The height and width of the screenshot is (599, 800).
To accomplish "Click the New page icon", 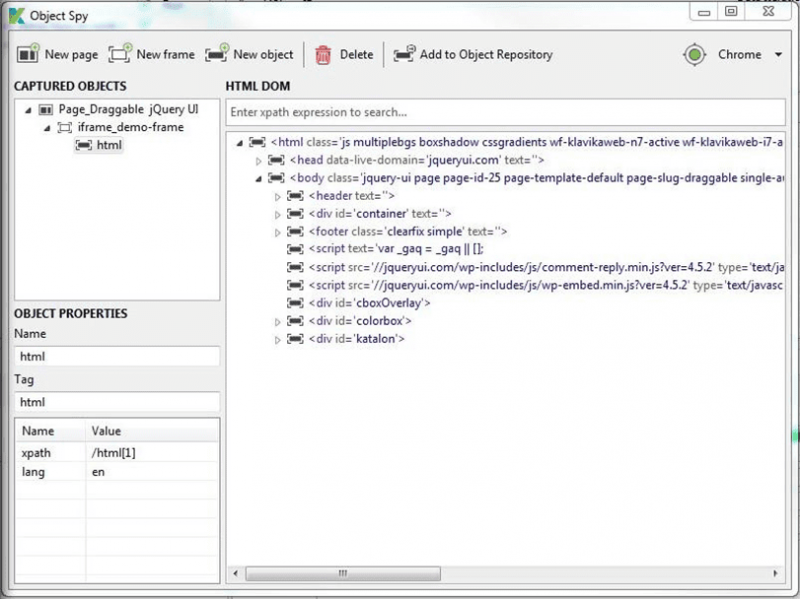I will (28, 54).
